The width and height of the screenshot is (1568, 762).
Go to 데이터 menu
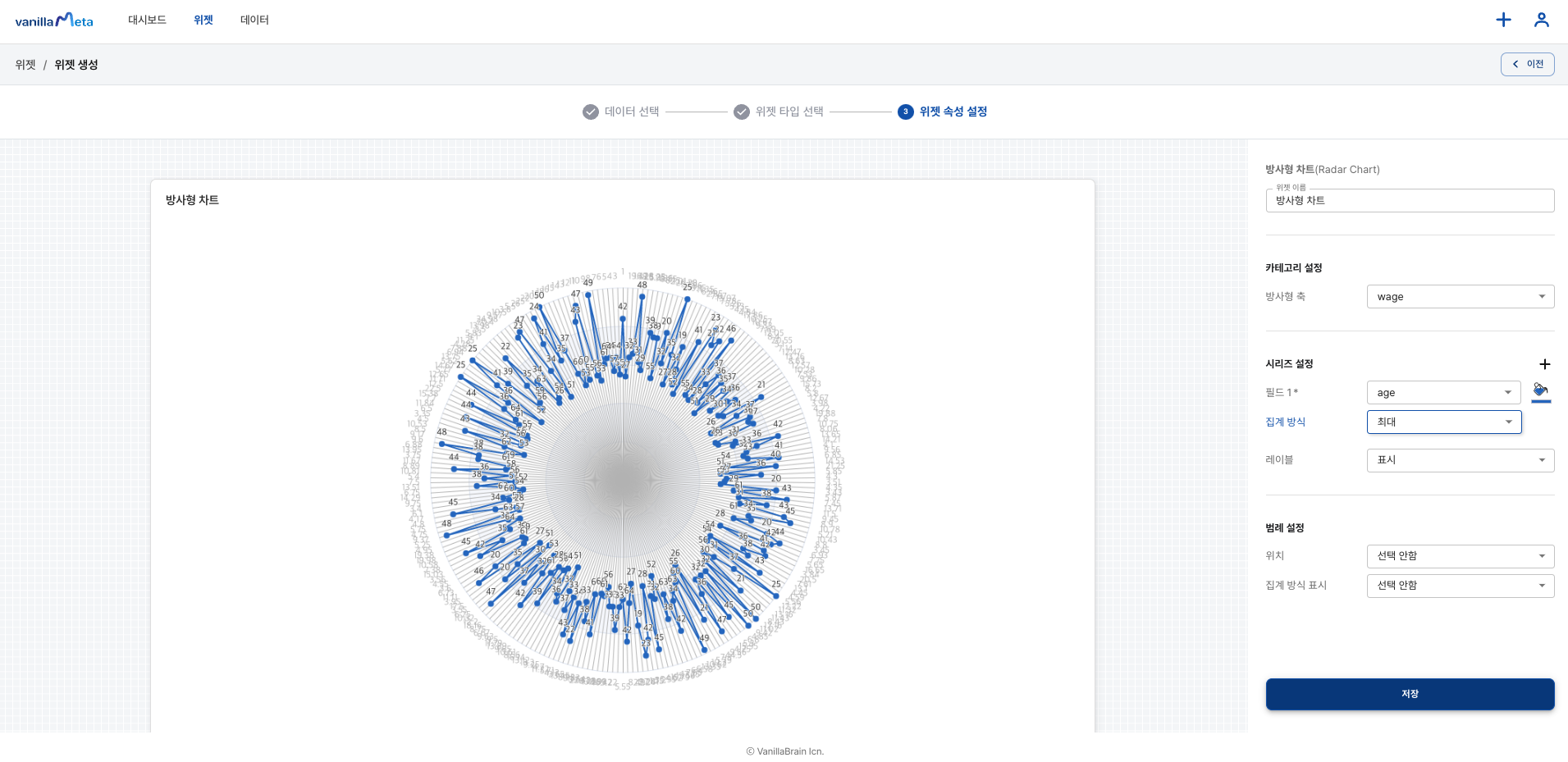(x=254, y=20)
